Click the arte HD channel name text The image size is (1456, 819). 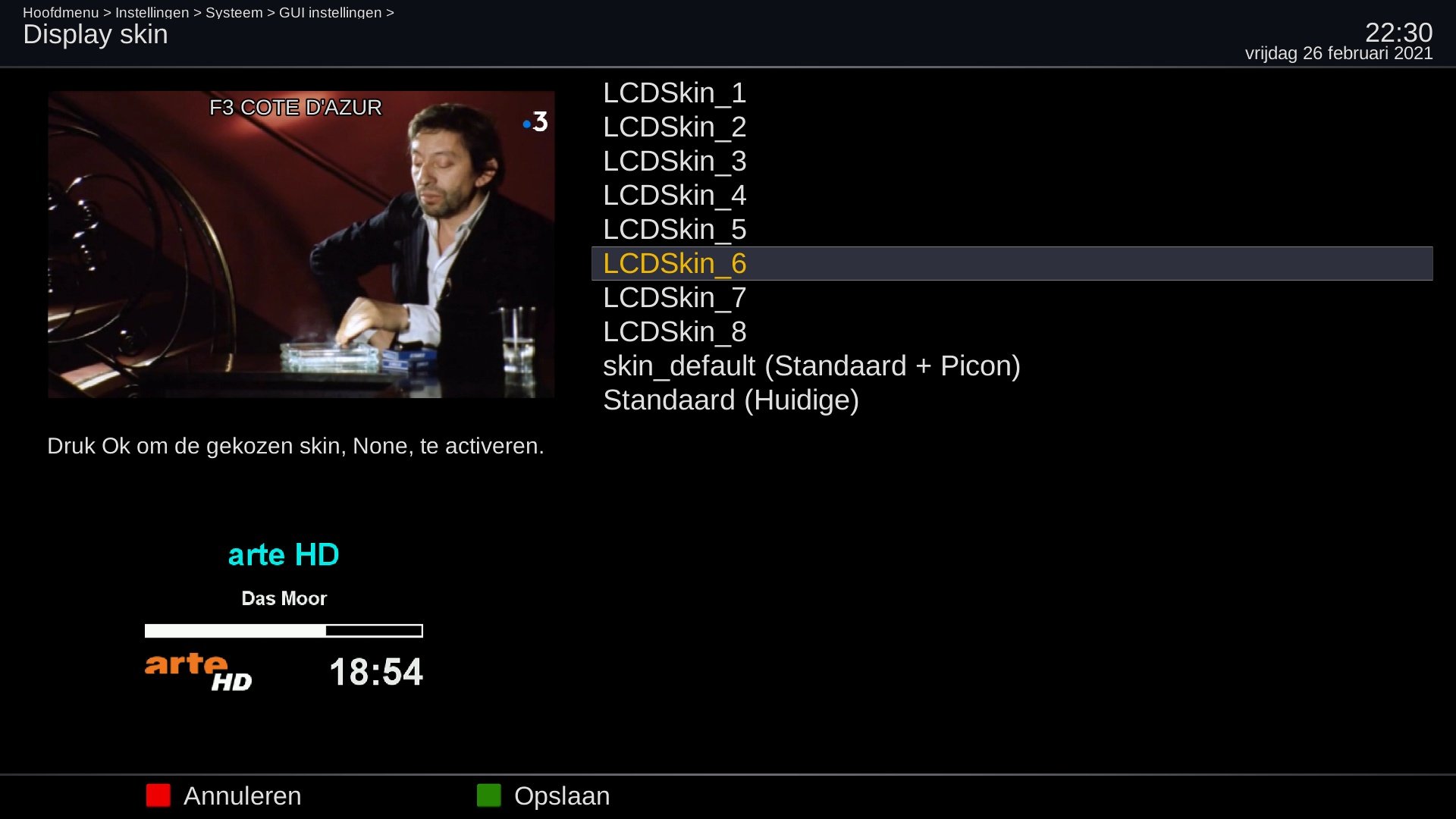pos(284,554)
